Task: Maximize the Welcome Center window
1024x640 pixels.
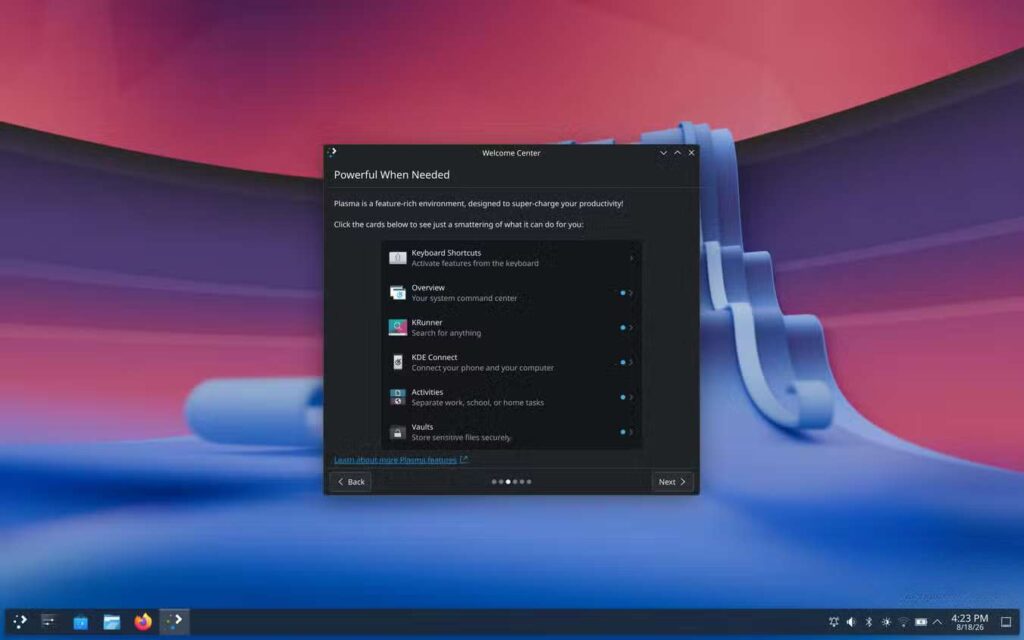Action: click(x=677, y=152)
